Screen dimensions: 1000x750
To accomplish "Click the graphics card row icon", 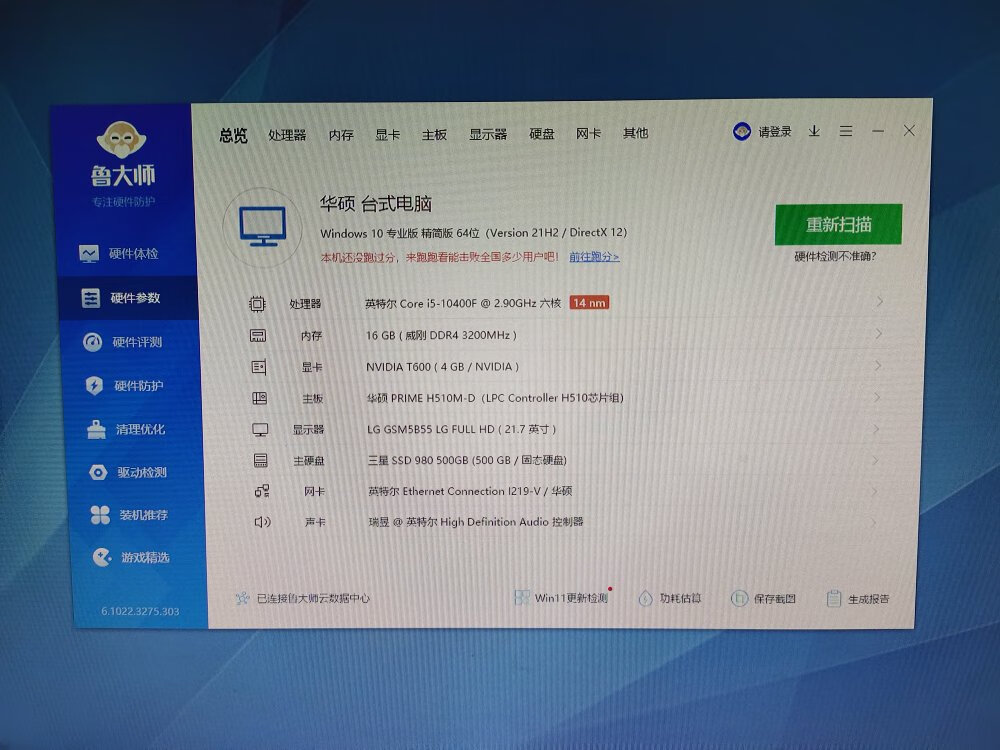I will coord(258,367).
